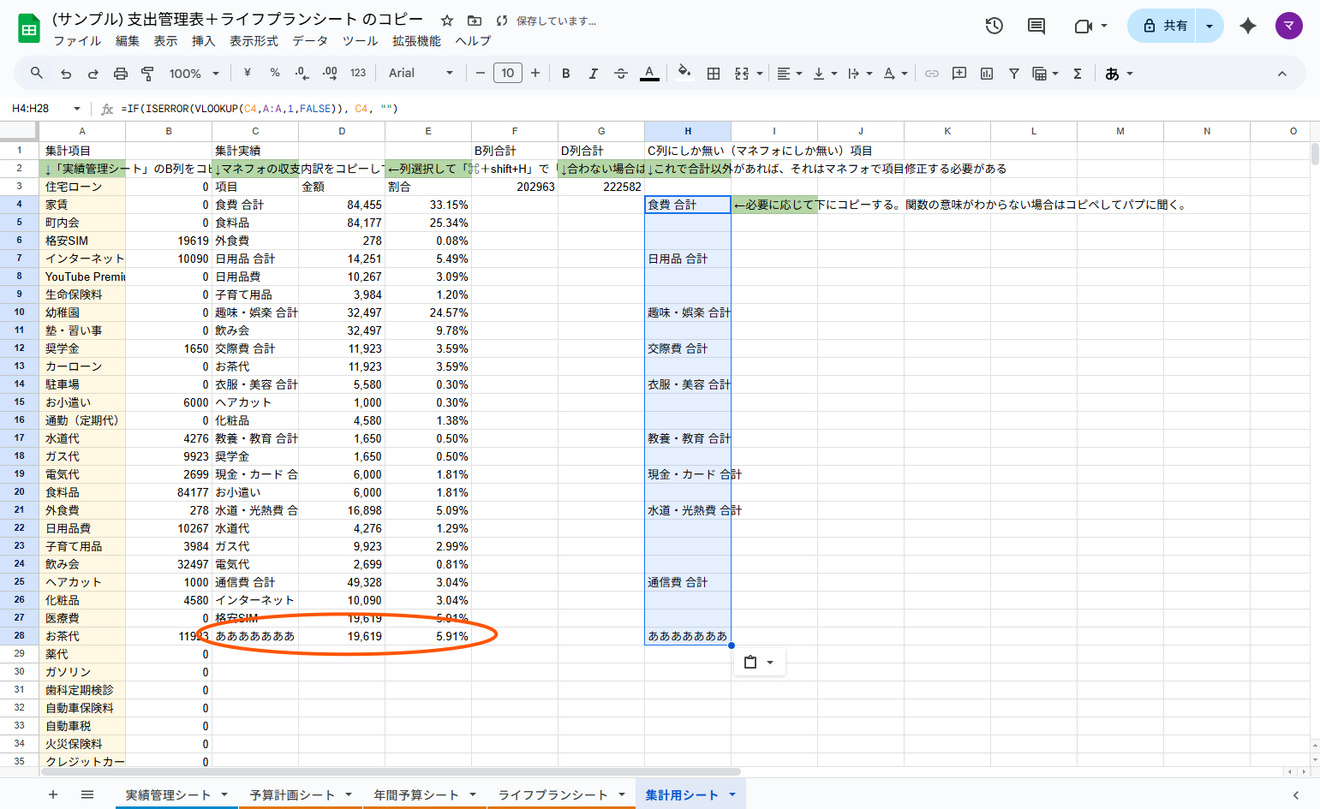Show all sheets list
Image resolution: width=1320 pixels, height=809 pixels.
point(87,794)
